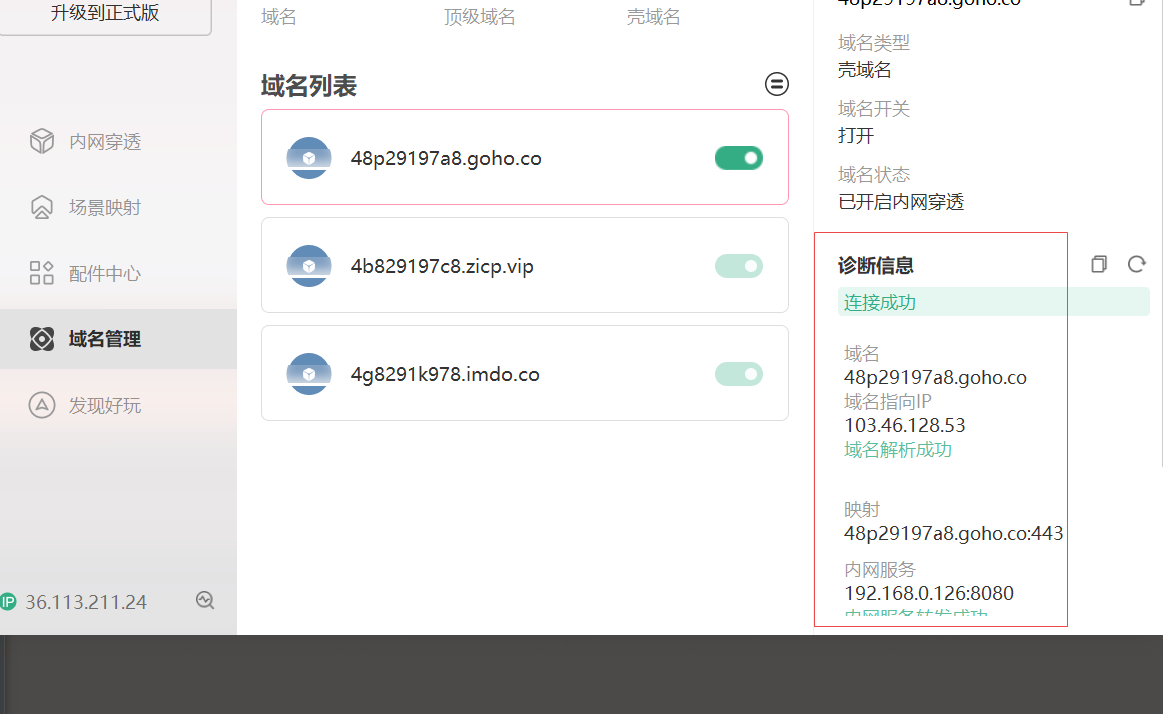Open 发现好玩 menu item
The width and height of the screenshot is (1163, 714).
tap(119, 405)
